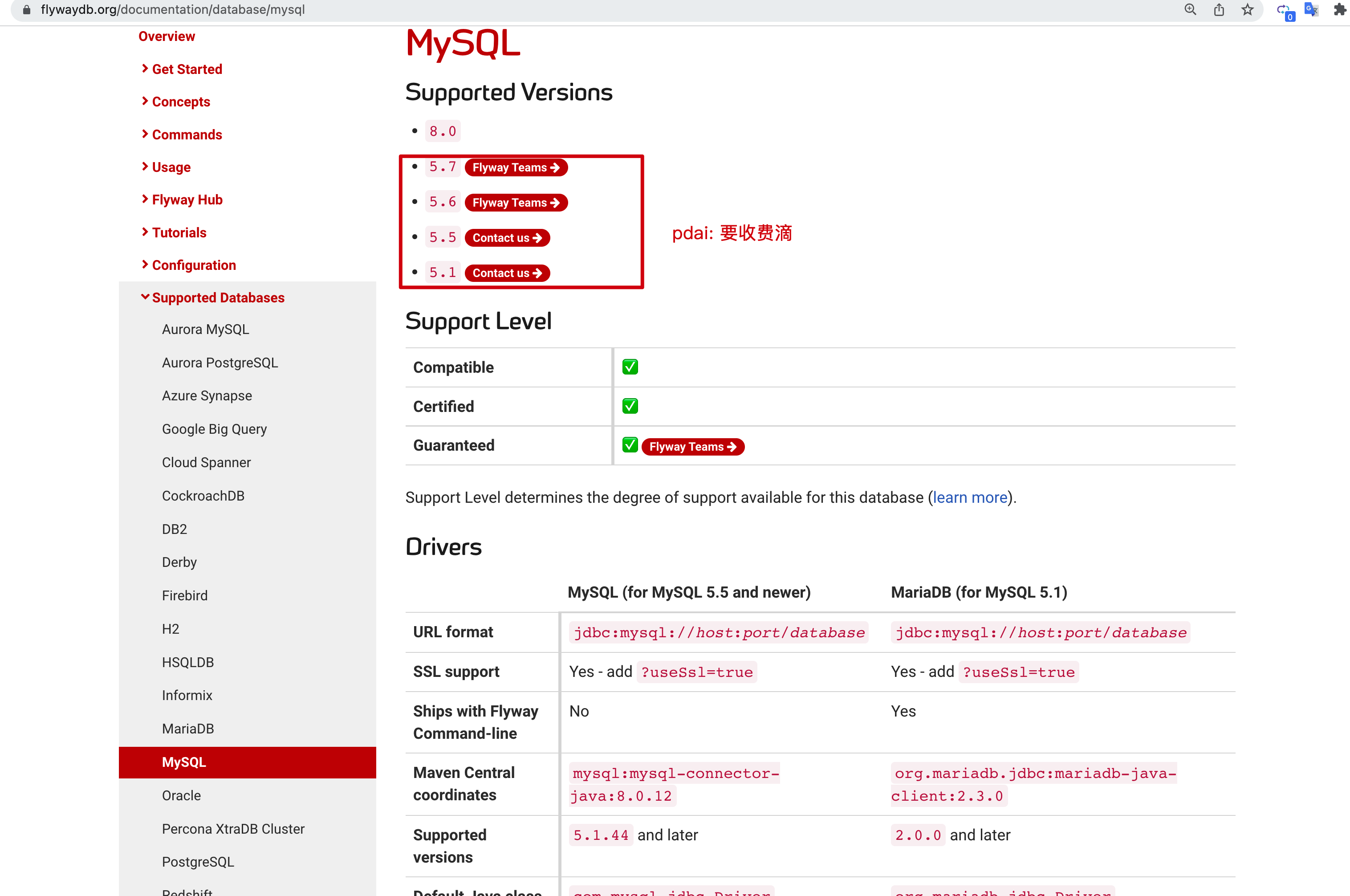This screenshot has width=1350, height=896.
Task: Select the Overview sidebar link
Action: point(166,36)
